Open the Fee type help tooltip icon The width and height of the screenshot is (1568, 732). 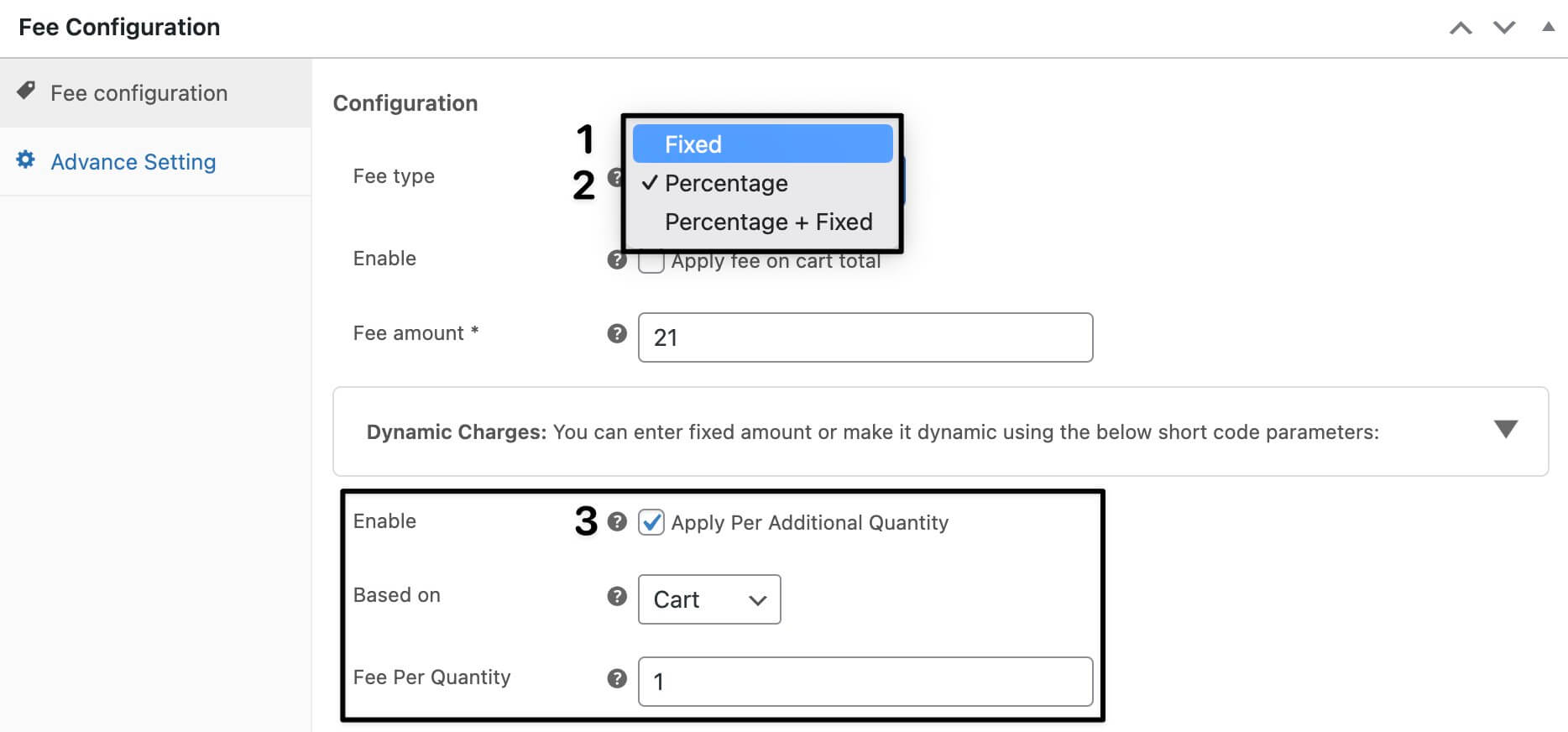pos(617,177)
